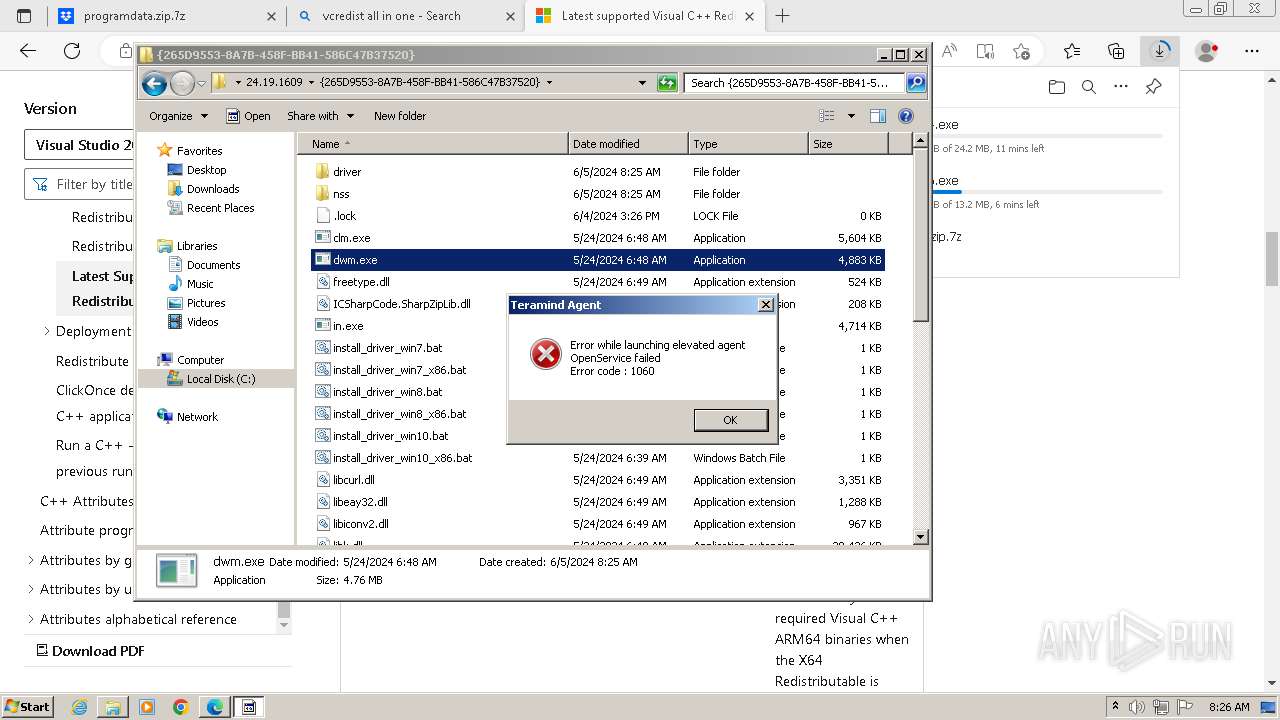
Task: Select Documents library
Action: [213, 265]
